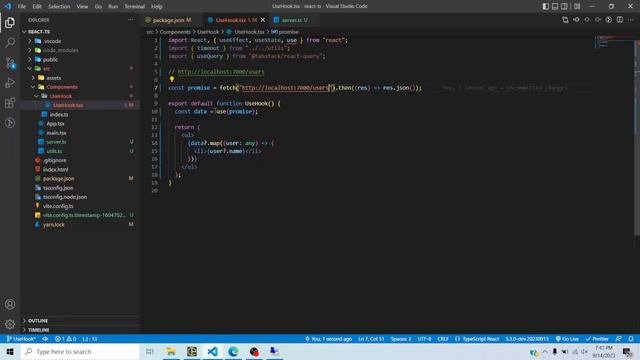Collapse the Components folder

[x=33, y=87]
